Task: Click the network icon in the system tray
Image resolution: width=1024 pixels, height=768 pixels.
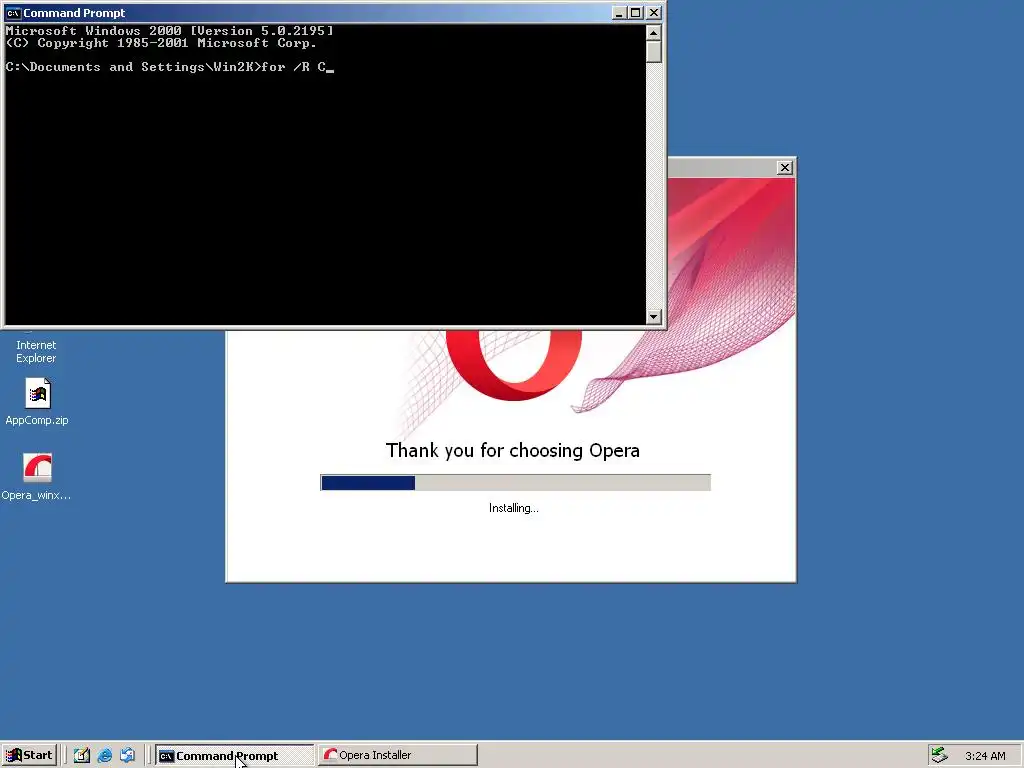Action: tap(940, 755)
